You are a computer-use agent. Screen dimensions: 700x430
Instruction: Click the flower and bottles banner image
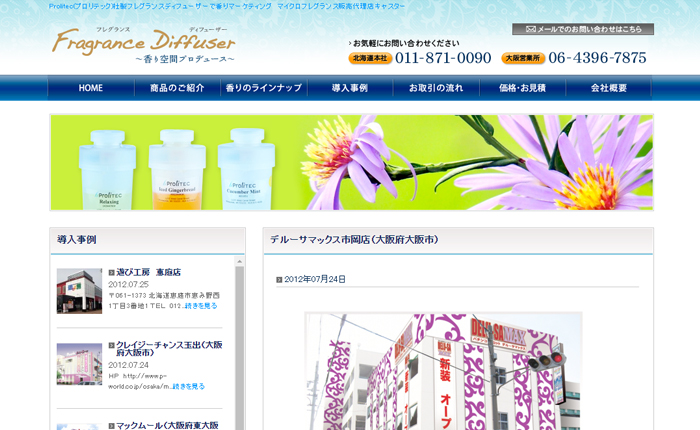pyautogui.click(x=352, y=163)
